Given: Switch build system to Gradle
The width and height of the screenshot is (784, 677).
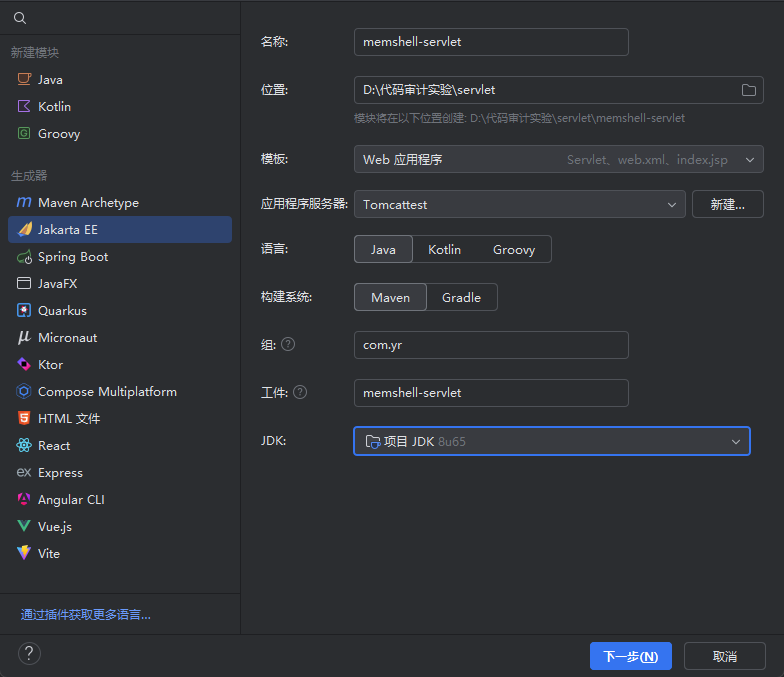Looking at the screenshot, I should [x=461, y=297].
